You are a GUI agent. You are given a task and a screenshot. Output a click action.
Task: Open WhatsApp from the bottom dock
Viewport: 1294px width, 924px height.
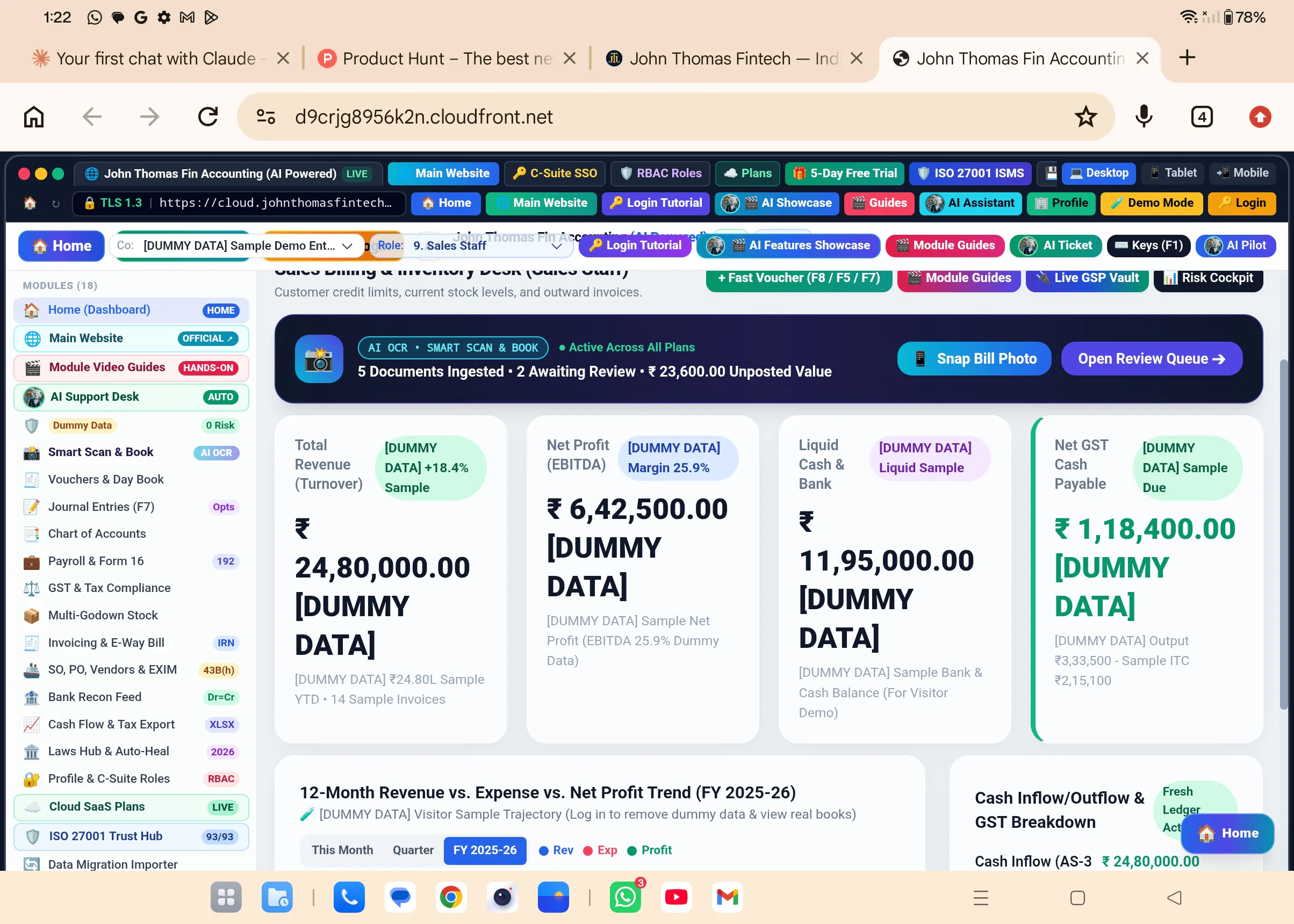tap(625, 897)
